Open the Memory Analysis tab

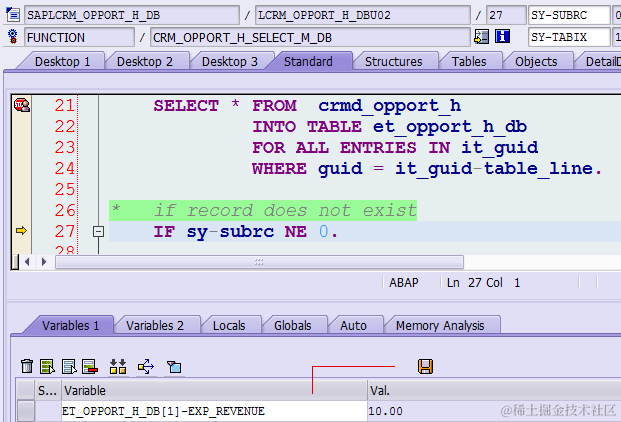(x=440, y=325)
